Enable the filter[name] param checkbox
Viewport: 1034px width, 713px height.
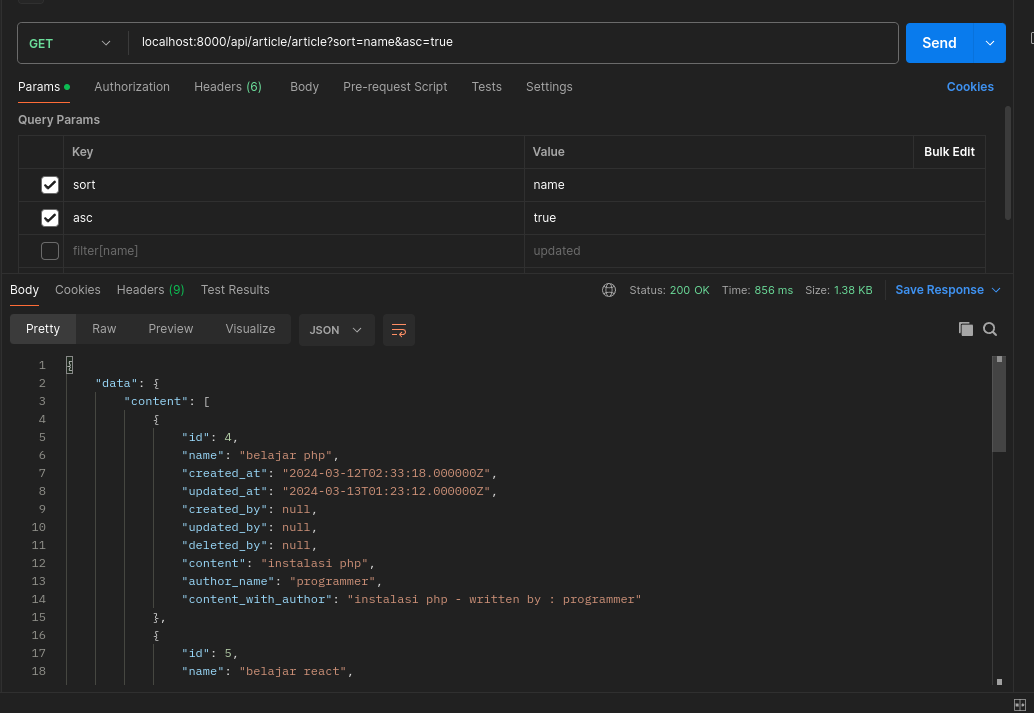pyautogui.click(x=50, y=251)
